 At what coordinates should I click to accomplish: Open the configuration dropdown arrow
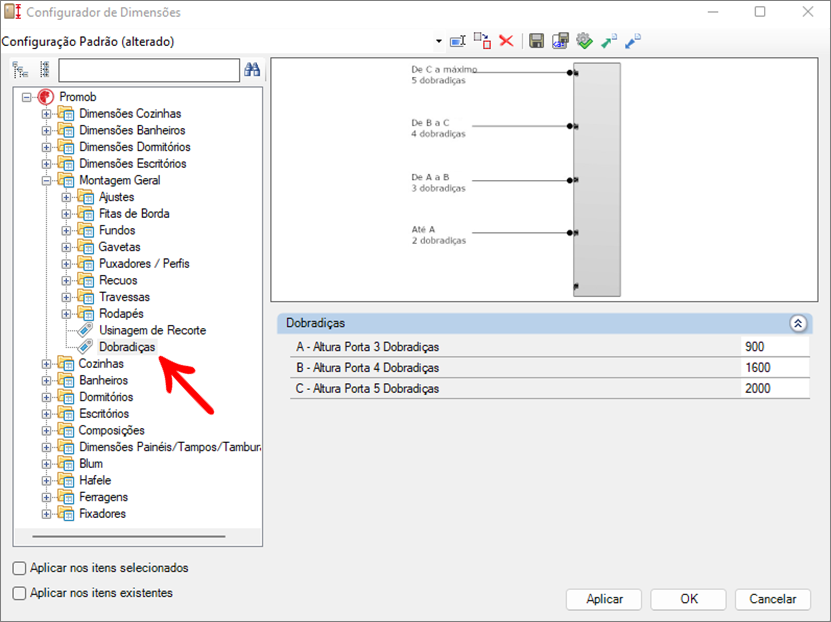439,41
